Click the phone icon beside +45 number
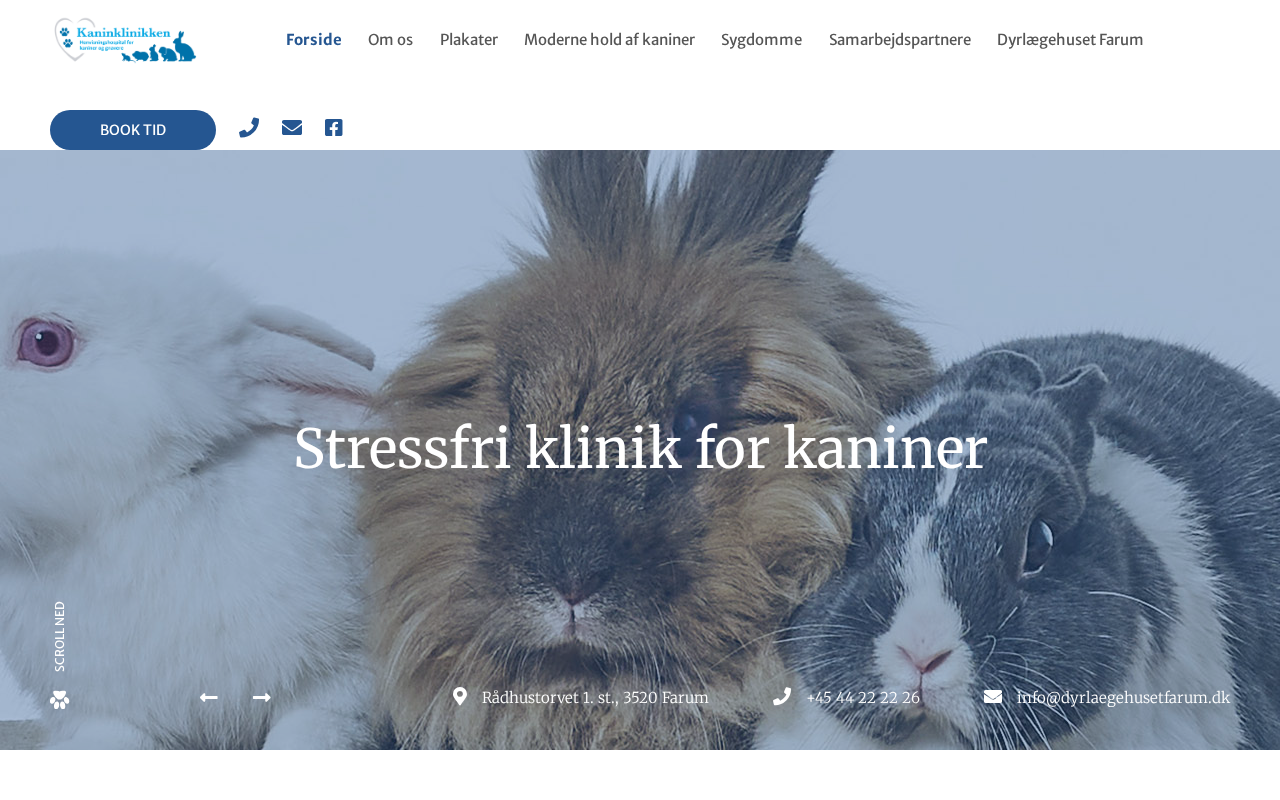This screenshot has height=800, width=1280. [x=782, y=697]
